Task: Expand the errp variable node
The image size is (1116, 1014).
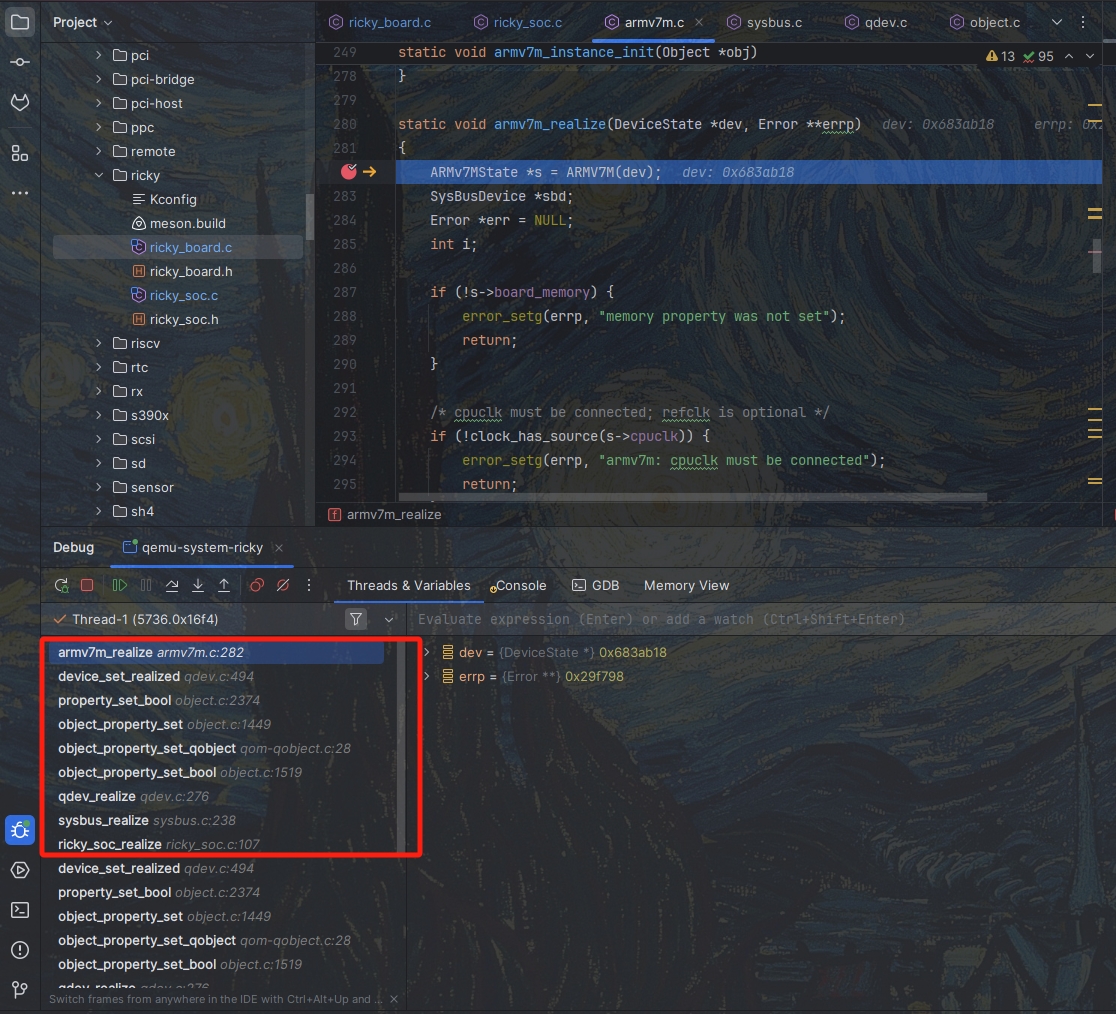Action: pos(427,676)
